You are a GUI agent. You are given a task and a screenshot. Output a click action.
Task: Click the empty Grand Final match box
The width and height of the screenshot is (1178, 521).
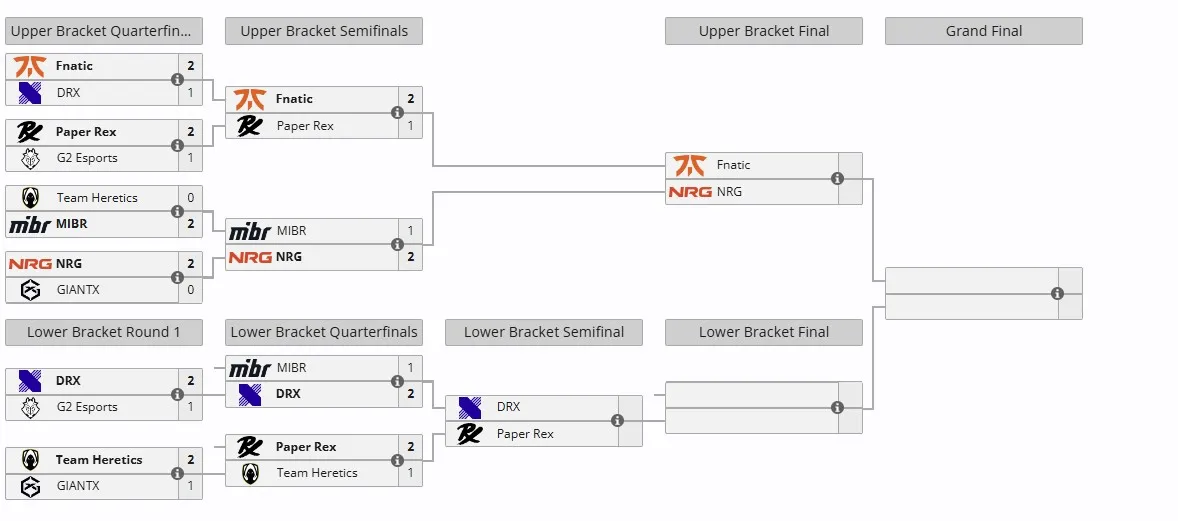(x=984, y=293)
